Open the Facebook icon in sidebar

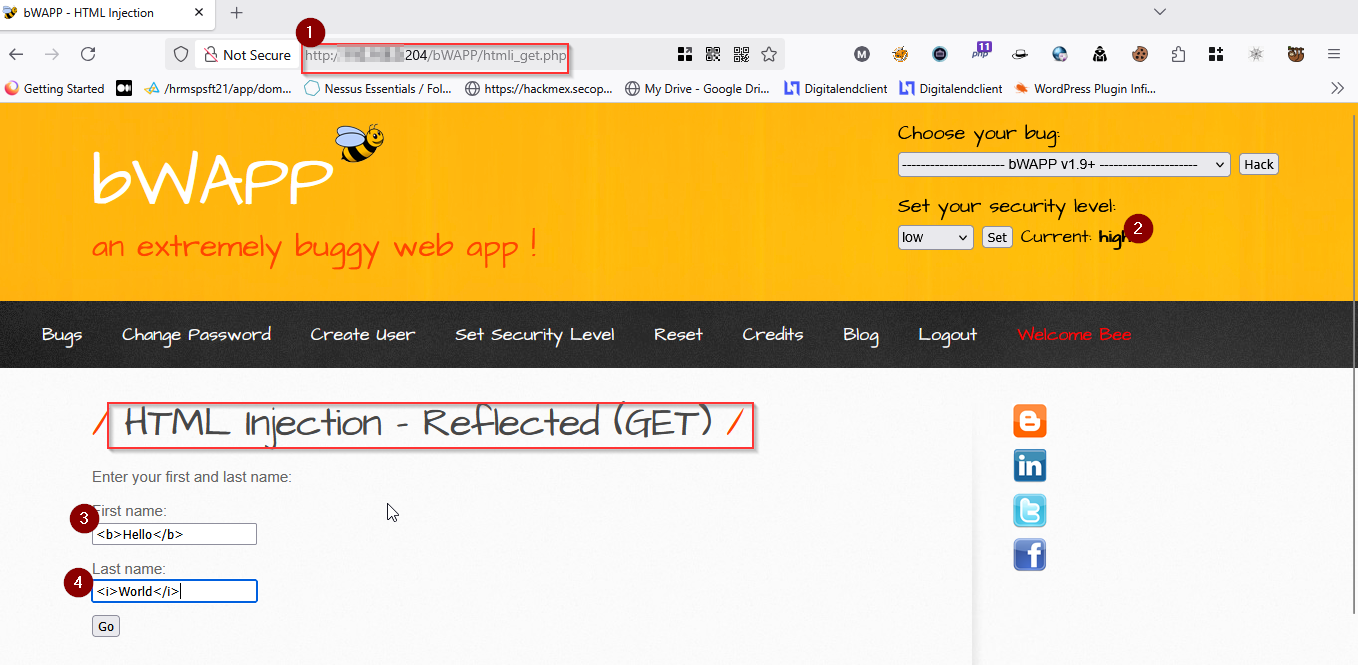tap(1030, 554)
